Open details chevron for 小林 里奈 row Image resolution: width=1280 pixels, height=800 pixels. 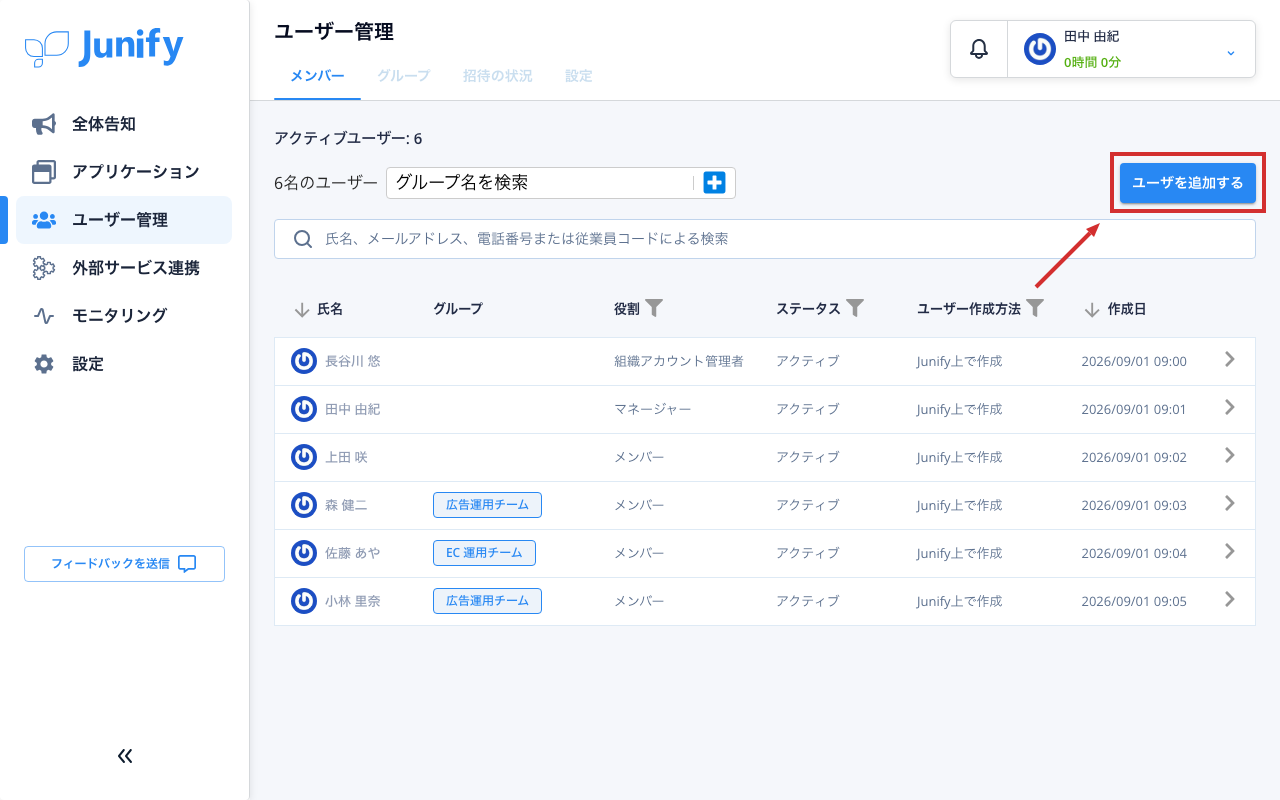coord(1230,600)
